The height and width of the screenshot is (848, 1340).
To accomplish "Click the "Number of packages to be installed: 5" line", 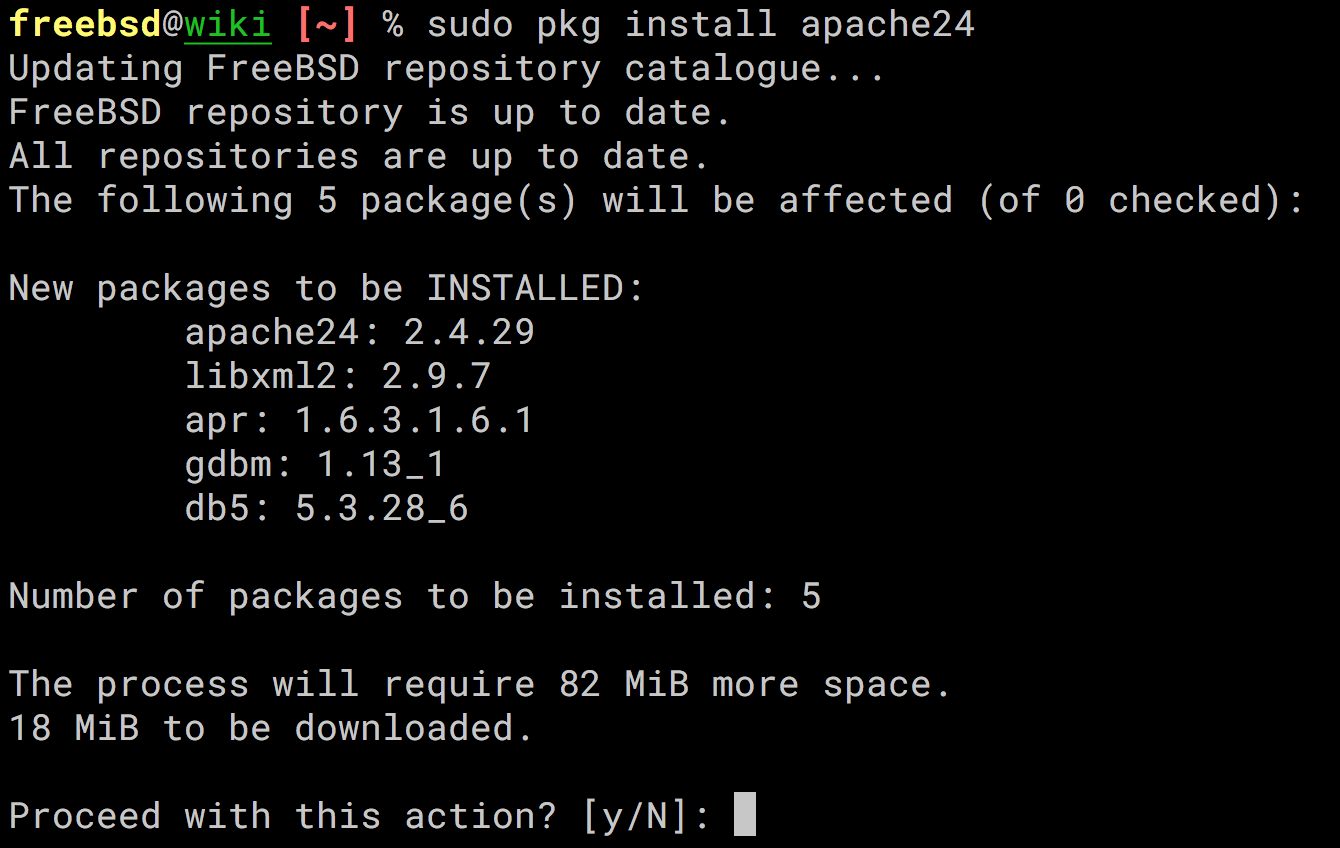I will (414, 597).
